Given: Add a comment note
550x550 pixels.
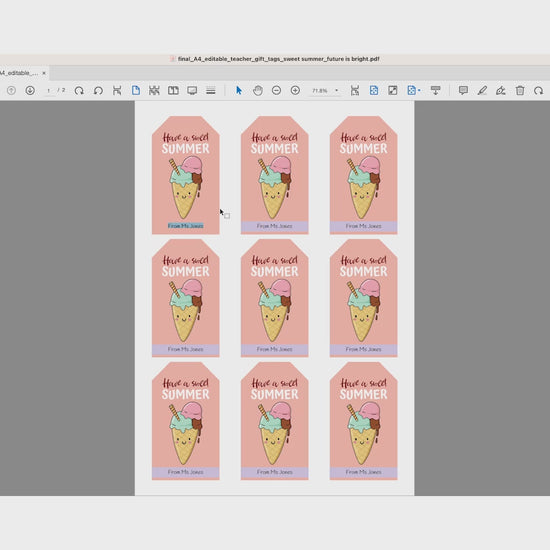Looking at the screenshot, I should 463,90.
